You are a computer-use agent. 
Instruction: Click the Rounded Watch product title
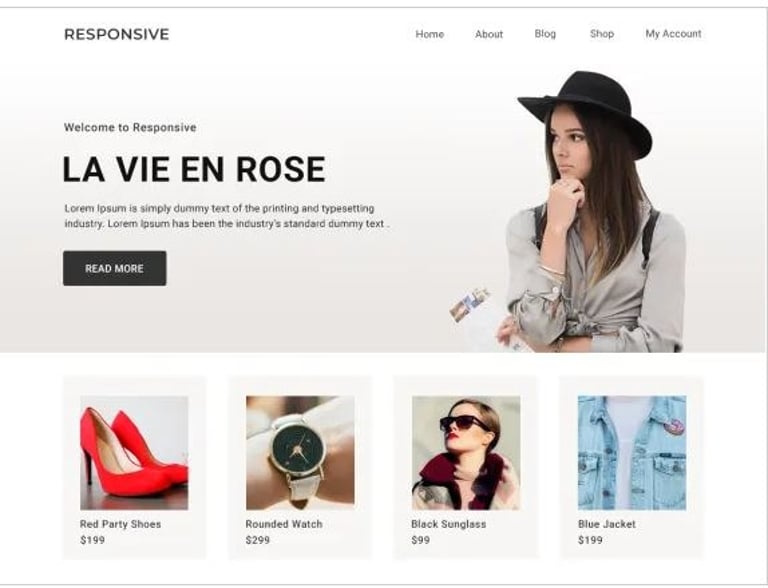click(x=284, y=524)
